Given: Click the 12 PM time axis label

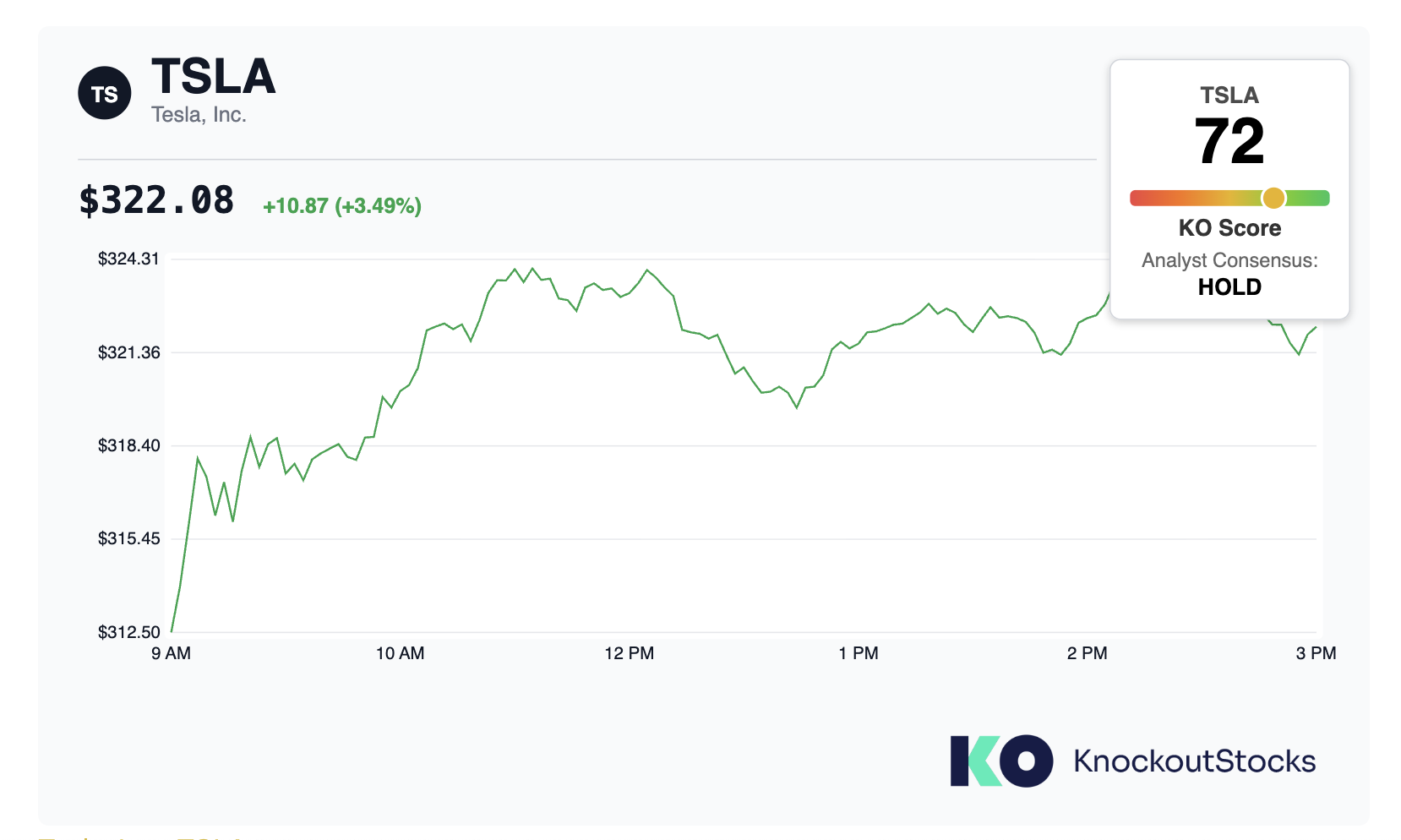Looking at the screenshot, I should point(630,653).
